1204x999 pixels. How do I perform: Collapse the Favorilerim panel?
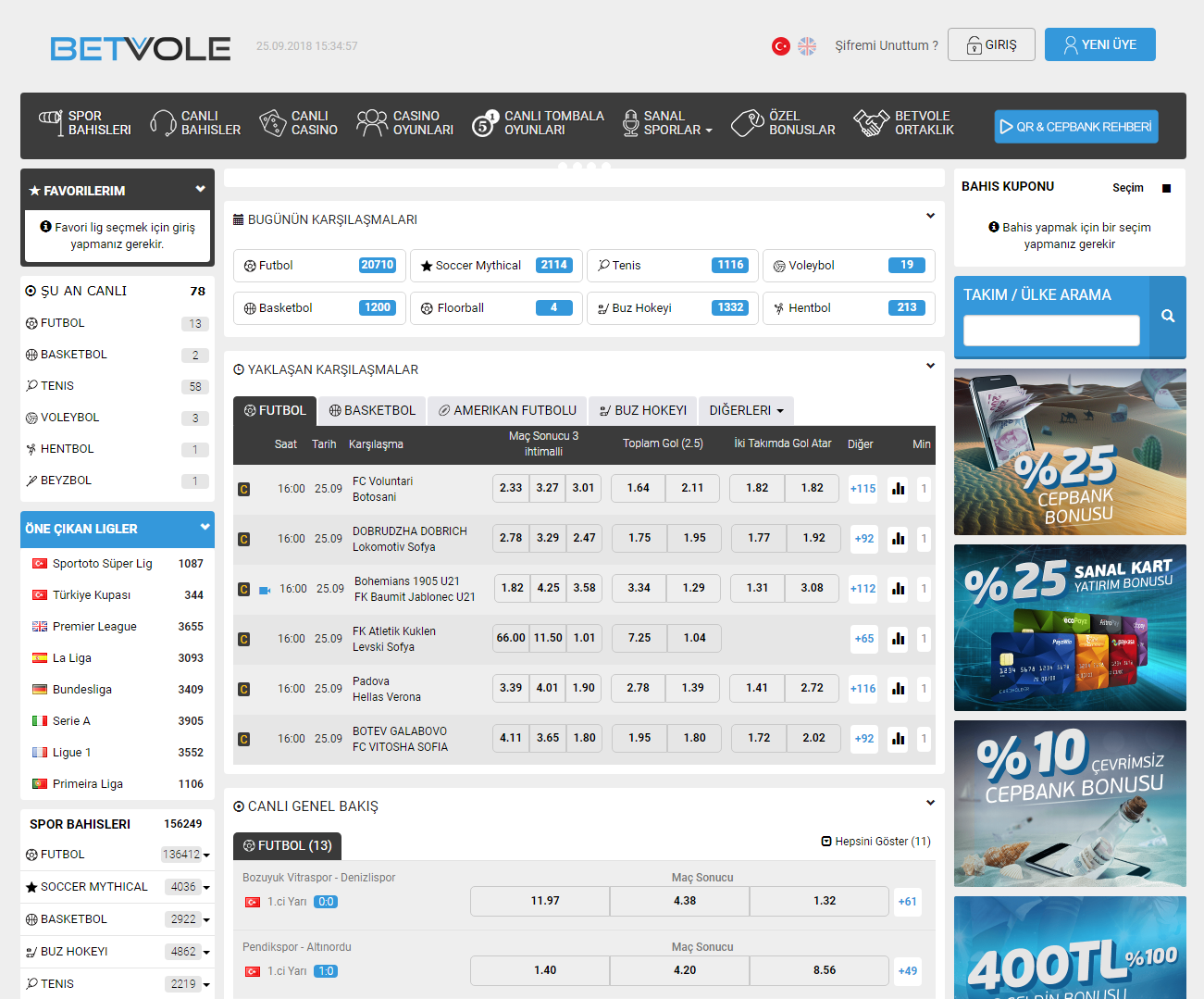point(200,190)
